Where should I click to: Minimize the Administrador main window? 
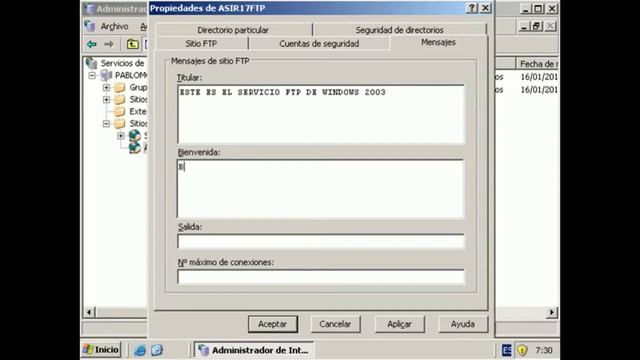coord(526,9)
